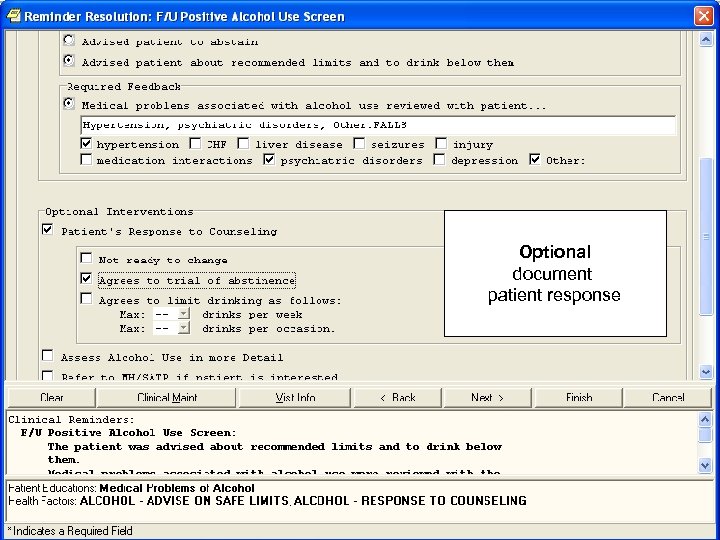This screenshot has width=720, height=540.
Task: Check the depression checkbox
Action: [439, 159]
